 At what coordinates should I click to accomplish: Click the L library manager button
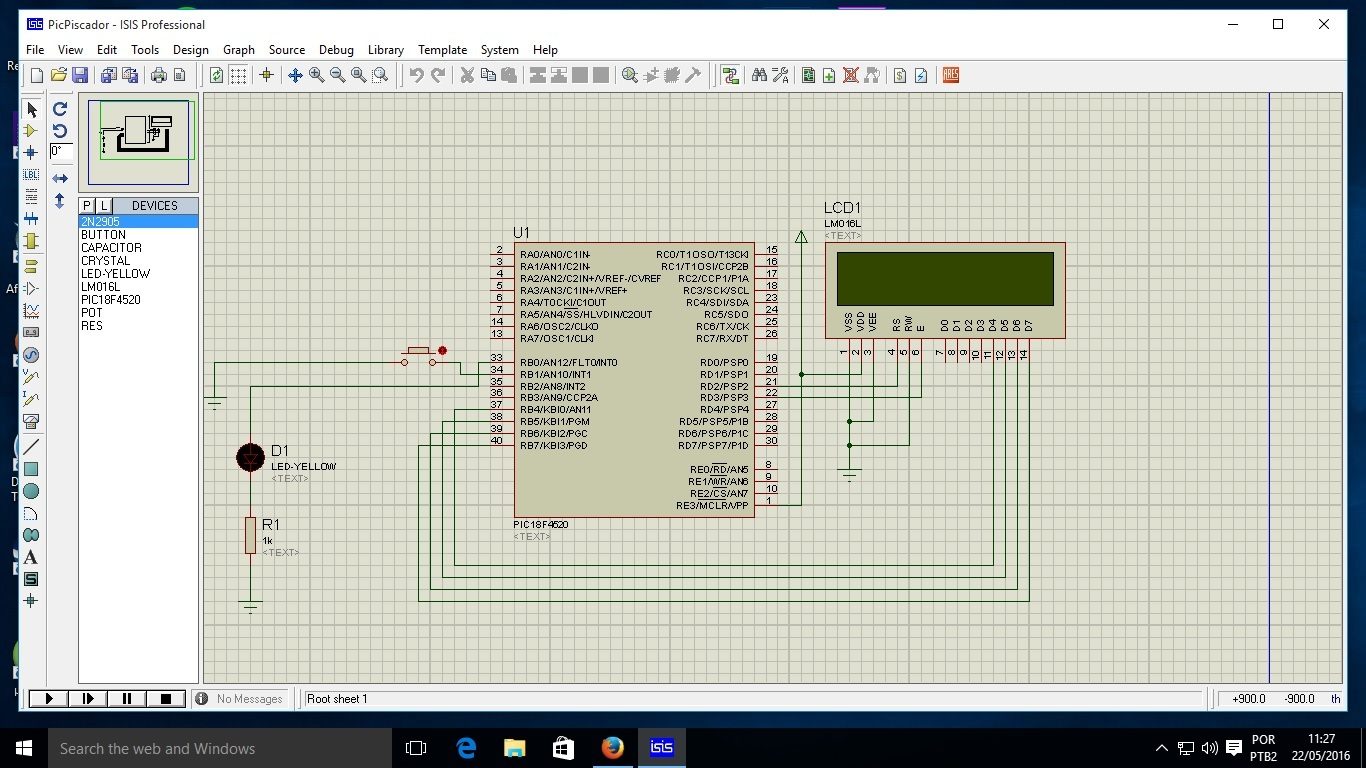click(103, 205)
